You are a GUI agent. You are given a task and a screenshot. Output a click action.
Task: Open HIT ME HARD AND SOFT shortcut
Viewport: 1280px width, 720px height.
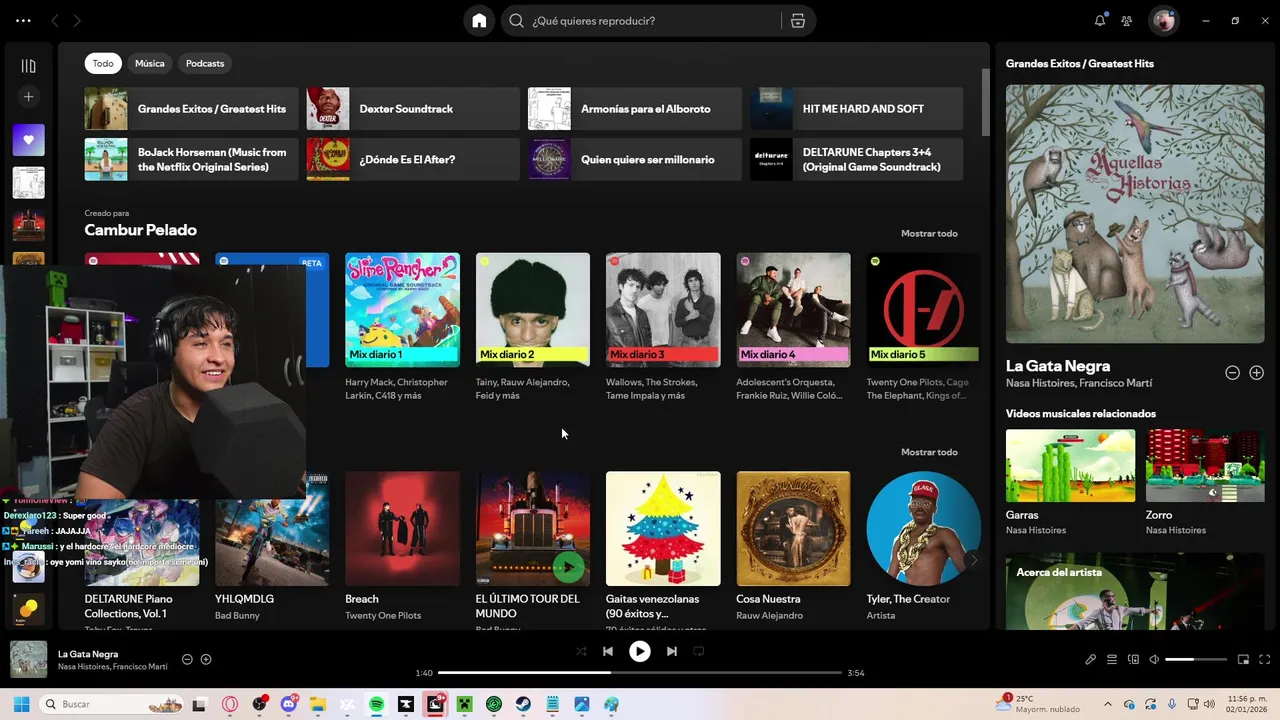point(857,109)
